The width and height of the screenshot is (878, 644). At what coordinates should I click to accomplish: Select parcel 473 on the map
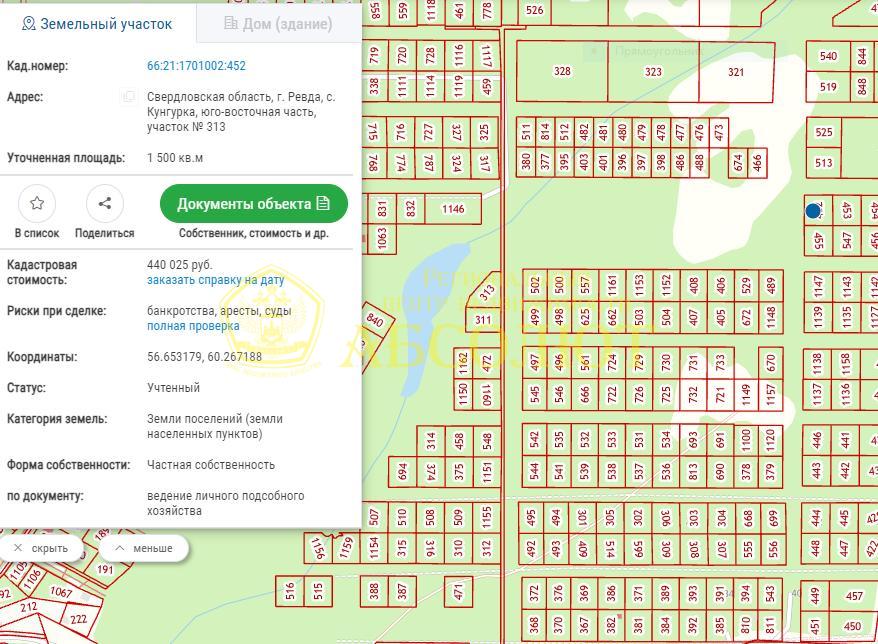(718, 132)
